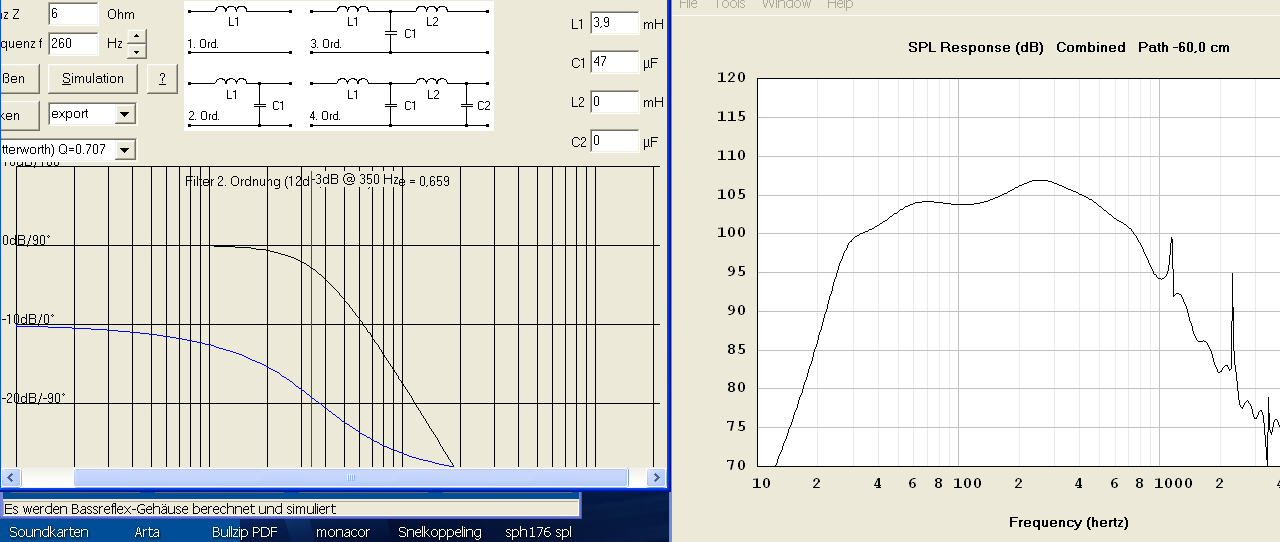The height and width of the screenshot is (542, 1280).
Task: Select the 1. Ord. filter circuit diagram
Action: click(x=240, y=28)
